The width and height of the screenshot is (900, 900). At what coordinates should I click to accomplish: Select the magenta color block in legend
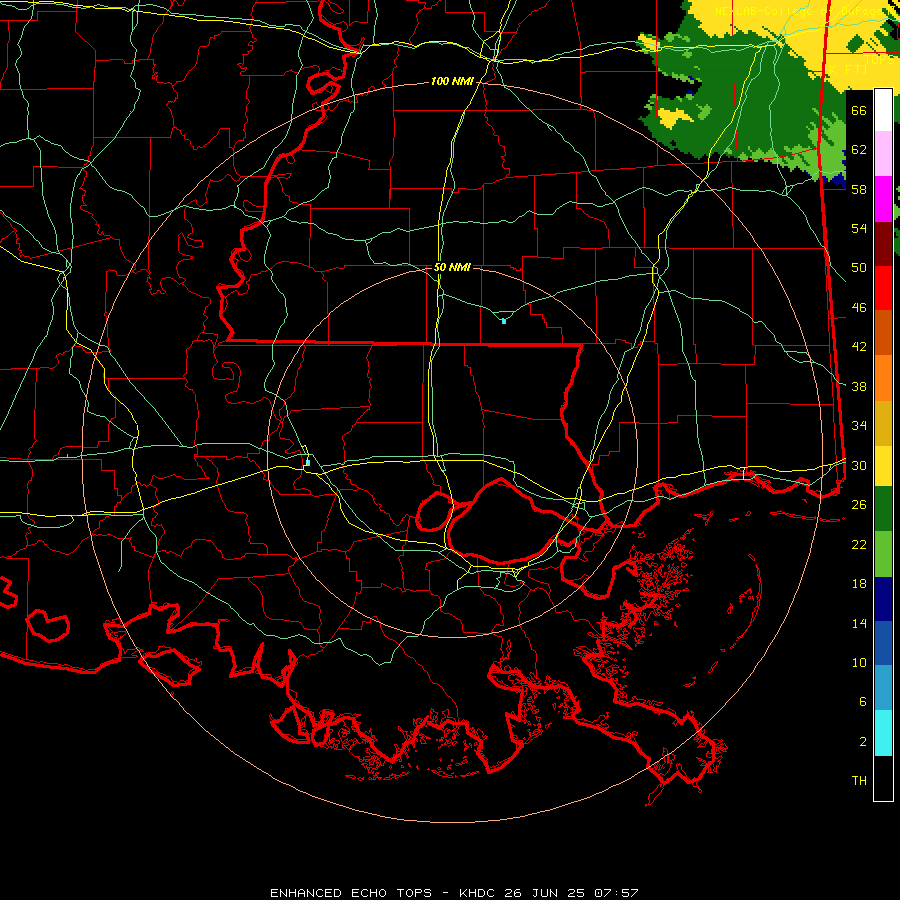(x=883, y=199)
